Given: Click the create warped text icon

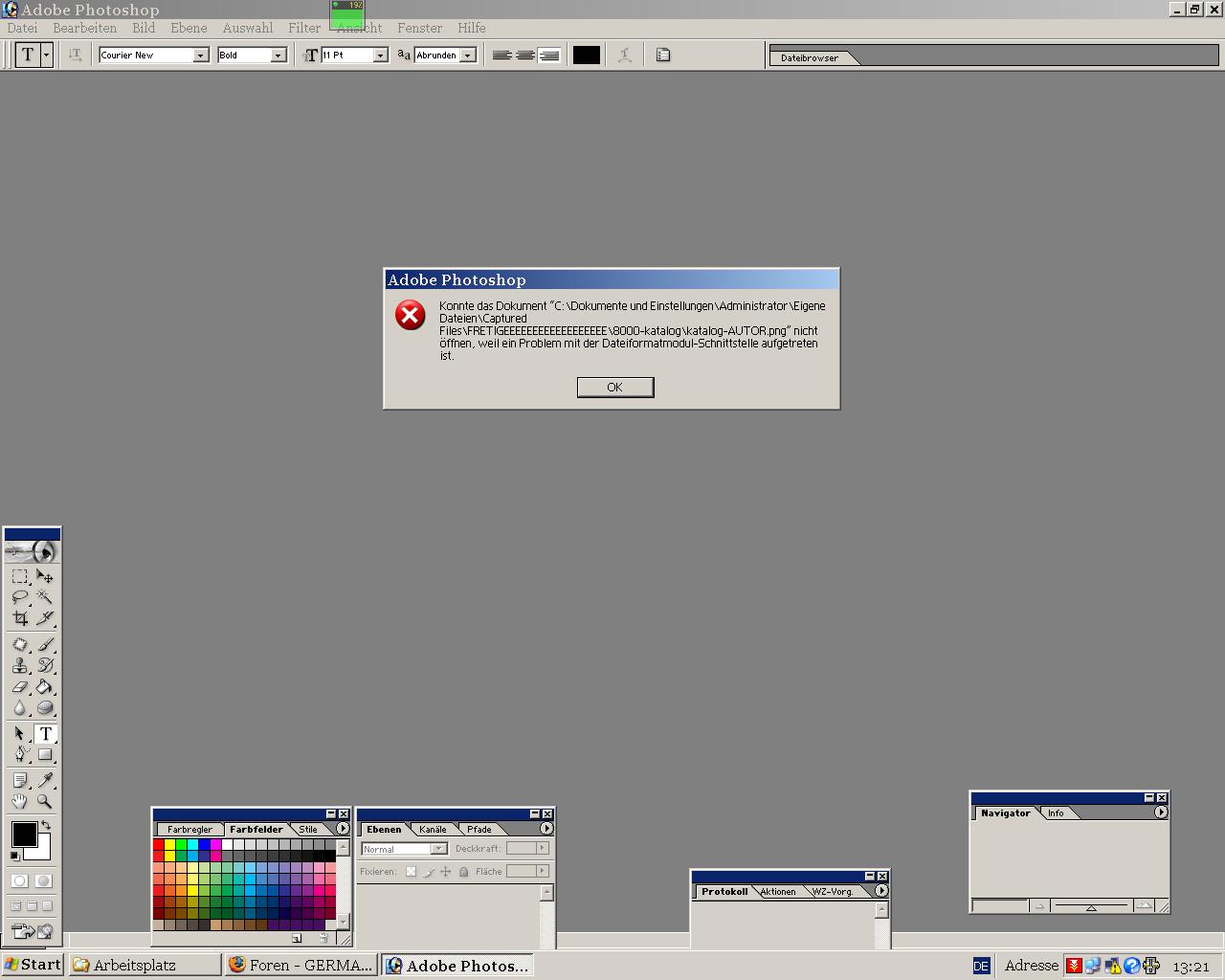Looking at the screenshot, I should click(625, 56).
